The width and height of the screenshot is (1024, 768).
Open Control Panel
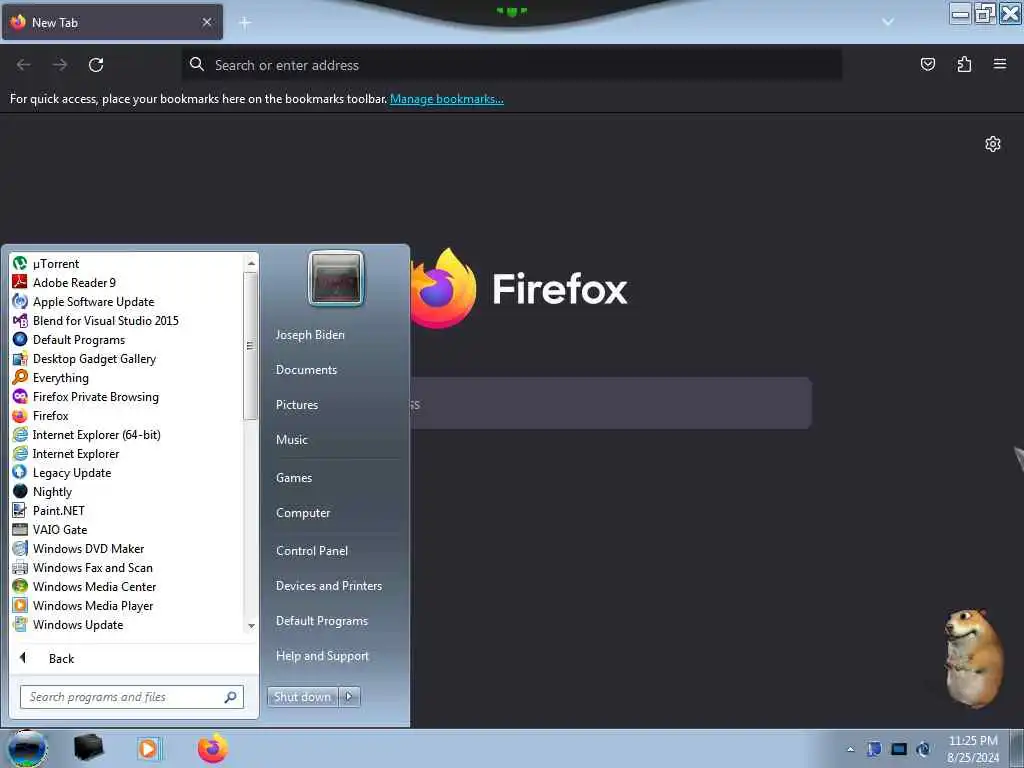pyautogui.click(x=312, y=551)
